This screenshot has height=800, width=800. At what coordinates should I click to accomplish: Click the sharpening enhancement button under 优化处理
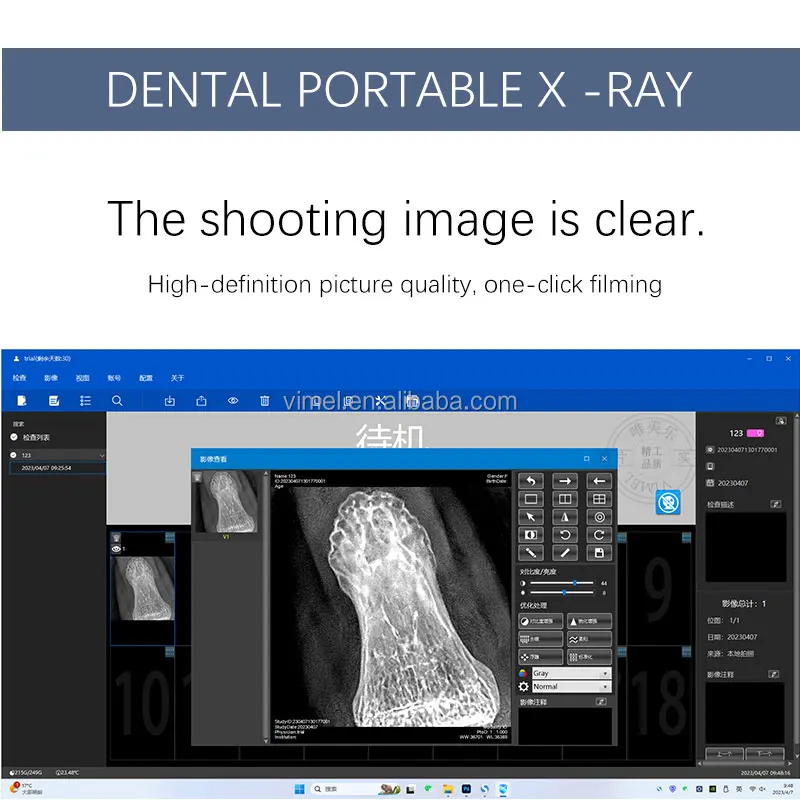(589, 621)
